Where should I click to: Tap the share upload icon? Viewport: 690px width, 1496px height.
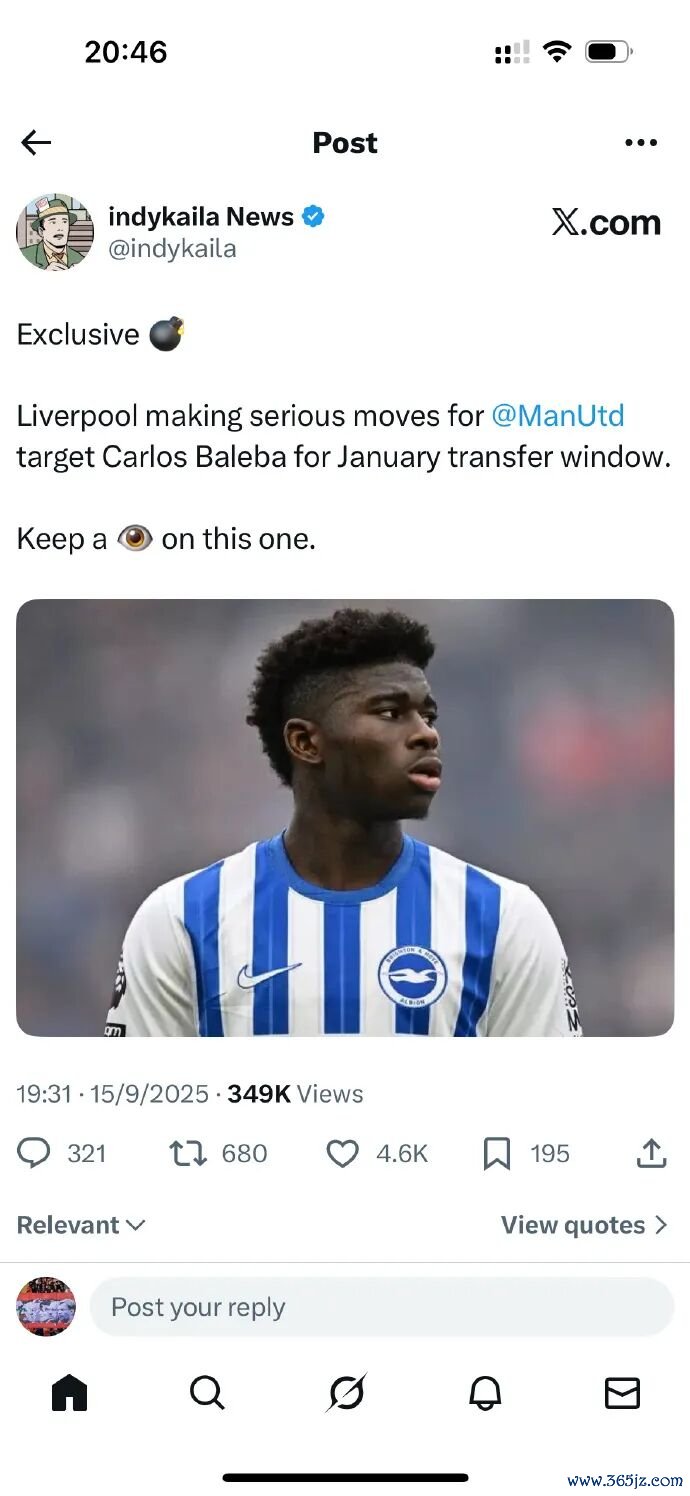(x=651, y=1153)
